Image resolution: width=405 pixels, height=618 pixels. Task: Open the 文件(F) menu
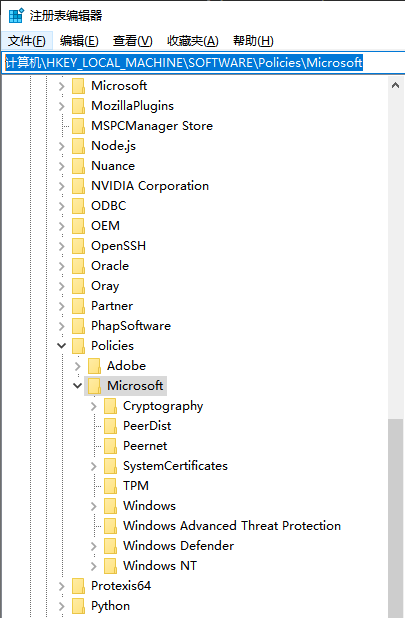click(x=27, y=41)
